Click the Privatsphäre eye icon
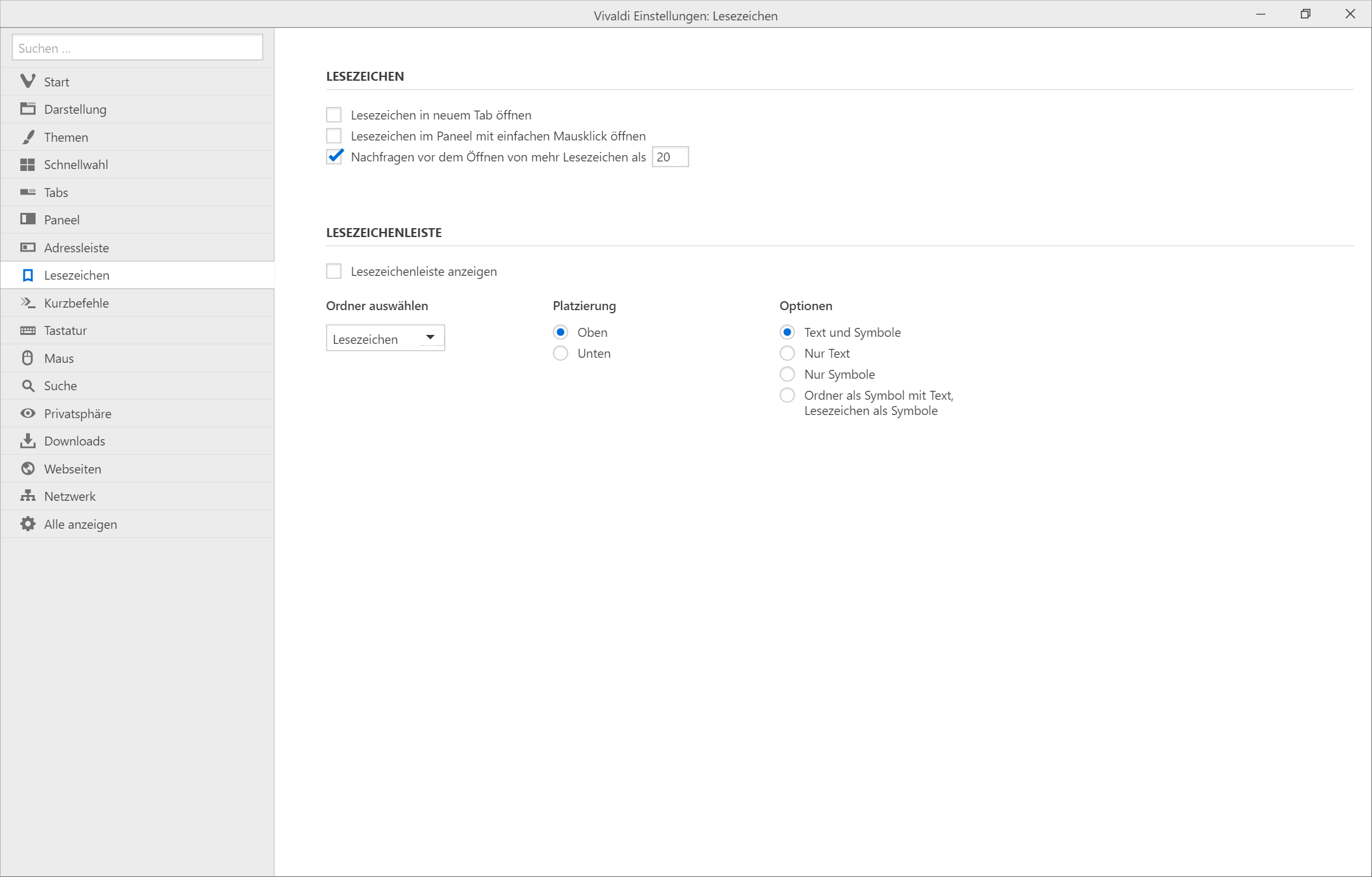Viewport: 1372px width, 877px height. pos(27,413)
